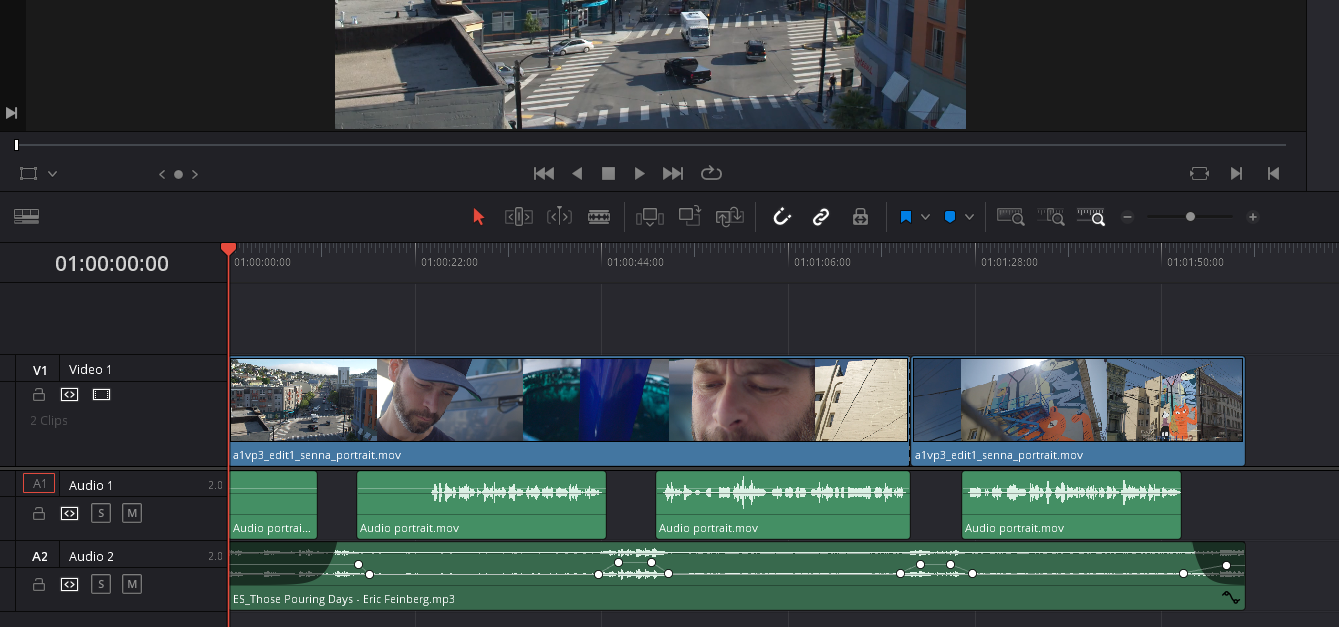Open the flag color dropdown arrow

click(x=926, y=217)
